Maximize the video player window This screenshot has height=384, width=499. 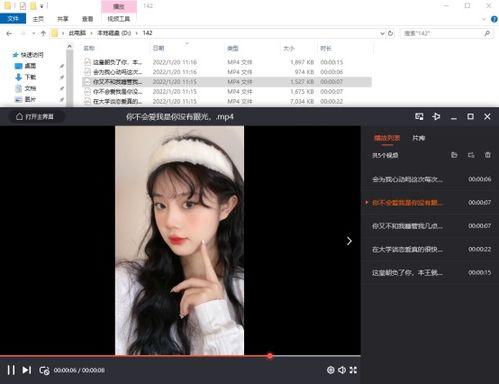pyautogui.click(x=470, y=116)
